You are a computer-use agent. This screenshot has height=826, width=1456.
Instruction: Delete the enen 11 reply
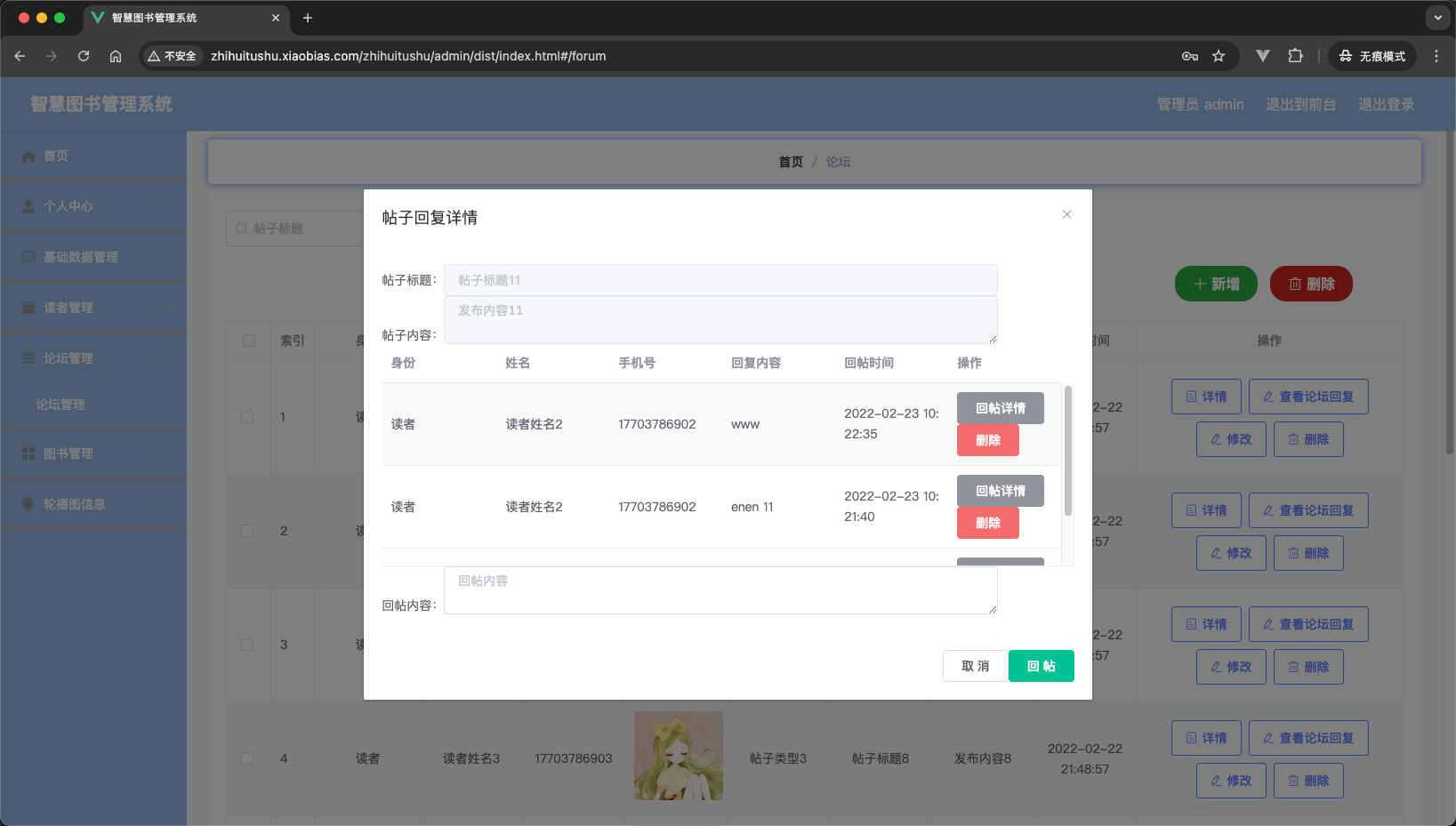point(987,523)
